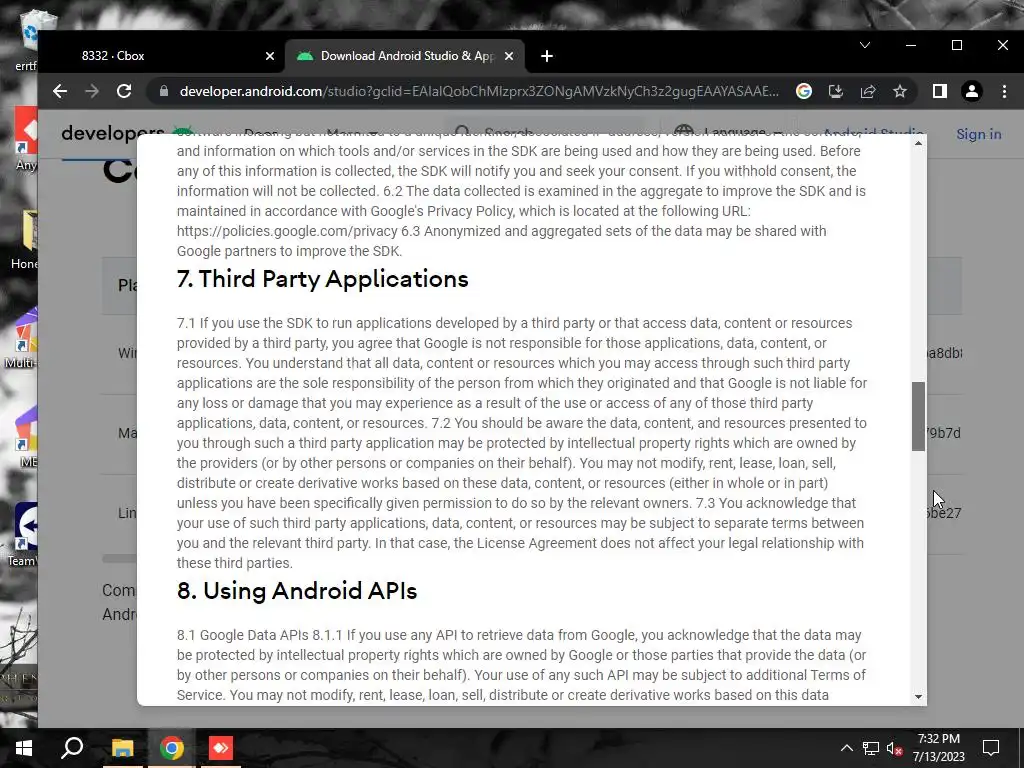
Task: Share this page via the share icon
Action: 868,91
